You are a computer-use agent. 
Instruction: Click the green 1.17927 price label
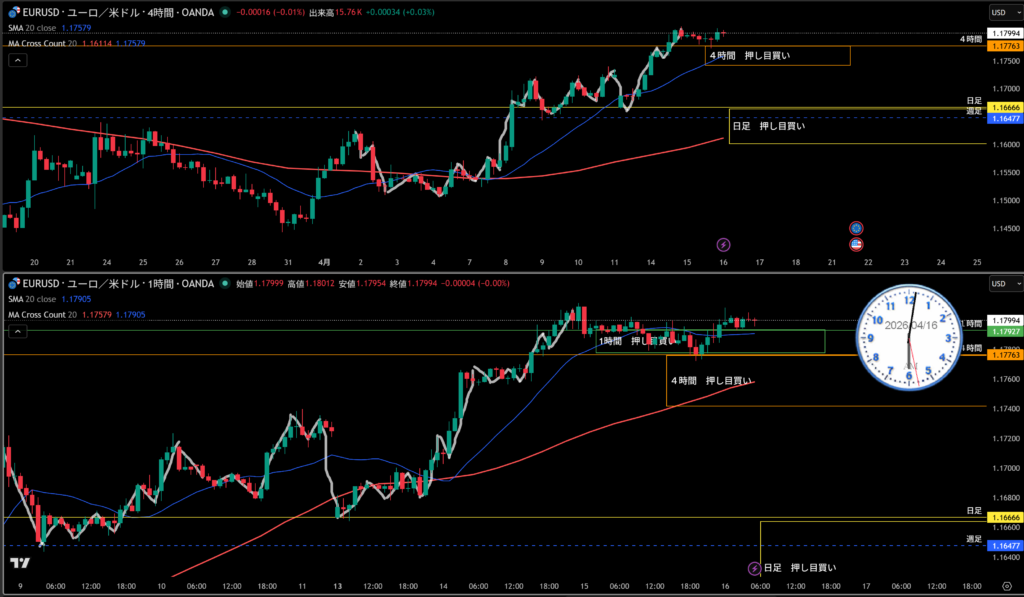pyautogui.click(x=1004, y=330)
